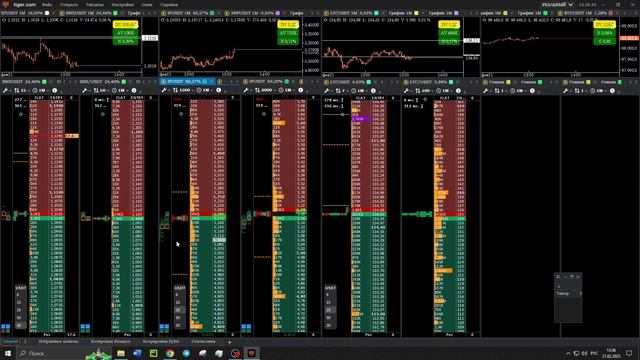This screenshot has width=640, height=360.
Task: Click the Windows Start button
Action: 7,353
